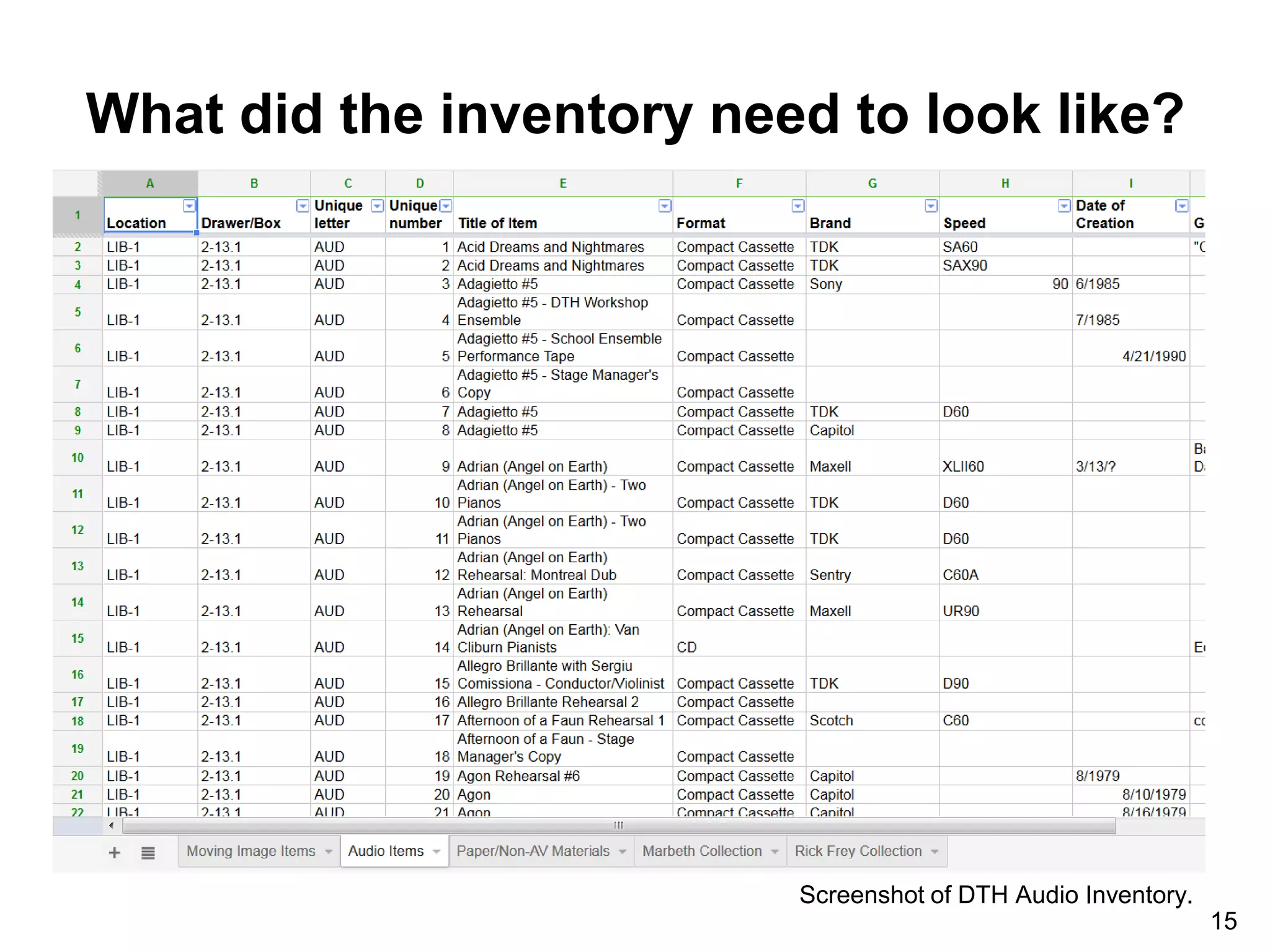This screenshot has width=1270, height=952.
Task: Select column E header
Action: pos(563,183)
